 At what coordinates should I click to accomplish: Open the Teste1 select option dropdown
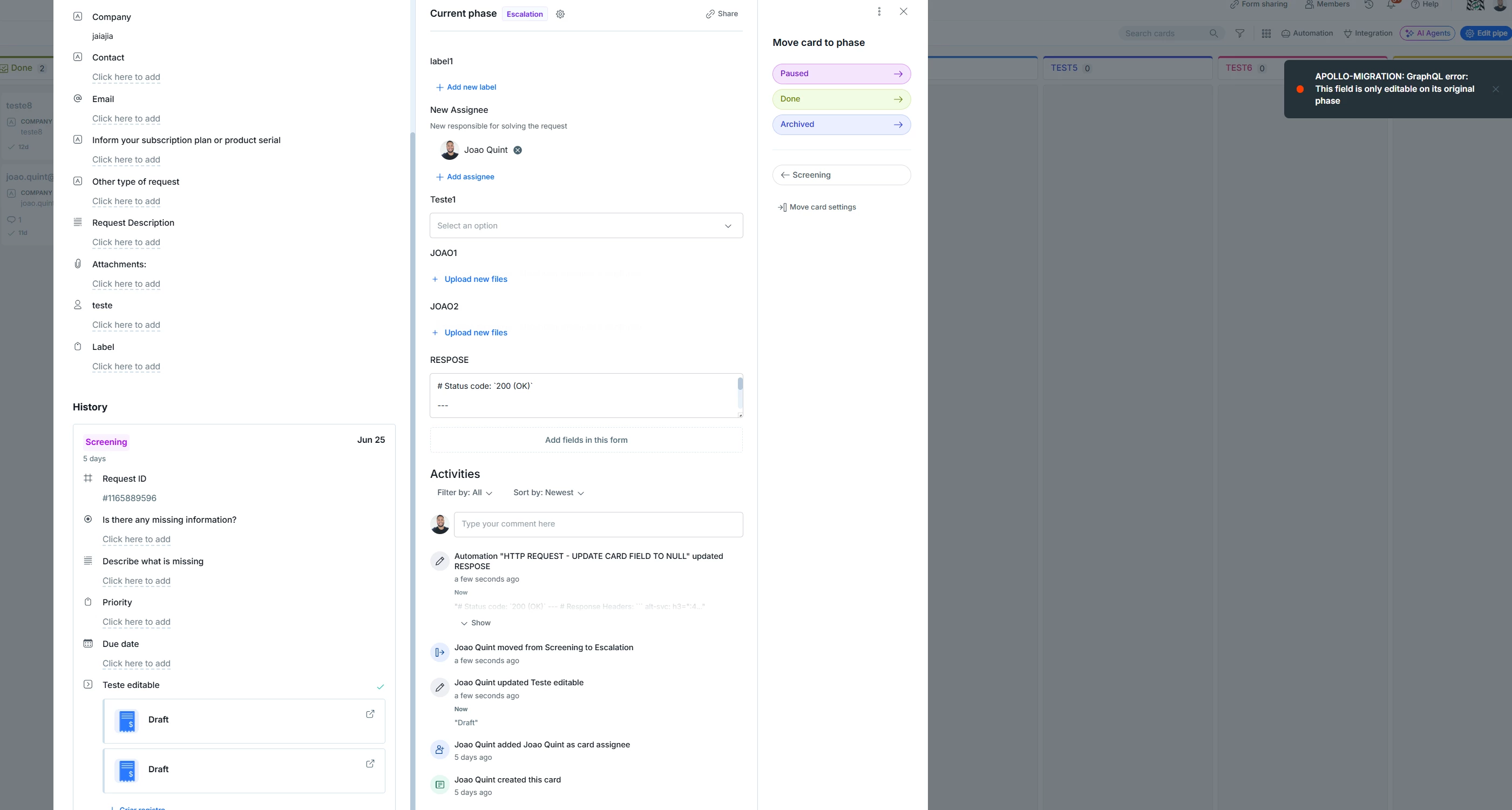coord(586,226)
